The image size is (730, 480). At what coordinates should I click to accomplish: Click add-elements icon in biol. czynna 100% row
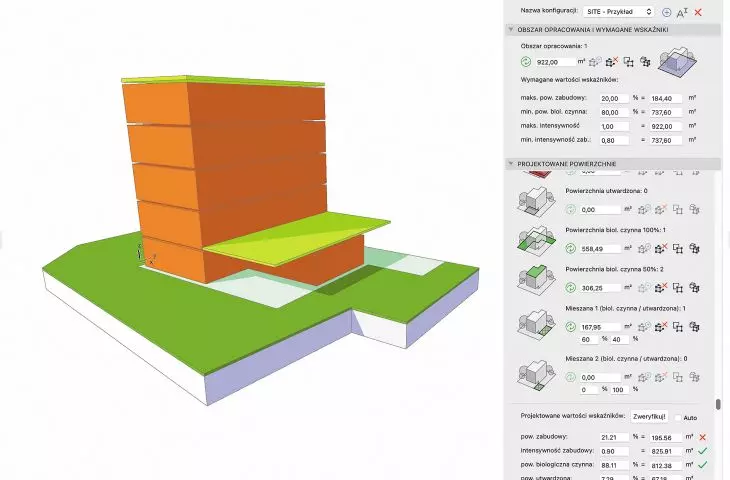[x=644, y=249]
